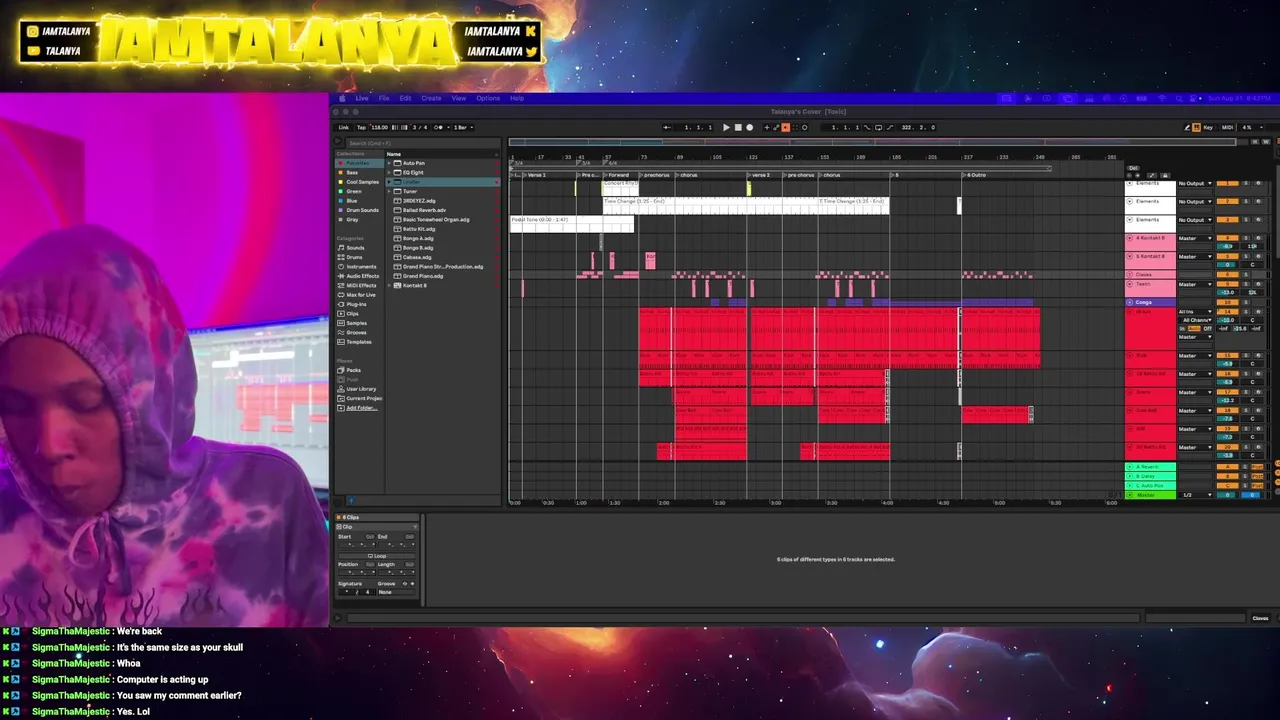Open the User Library place
Screen dimensions: 1280x720
tap(361, 389)
